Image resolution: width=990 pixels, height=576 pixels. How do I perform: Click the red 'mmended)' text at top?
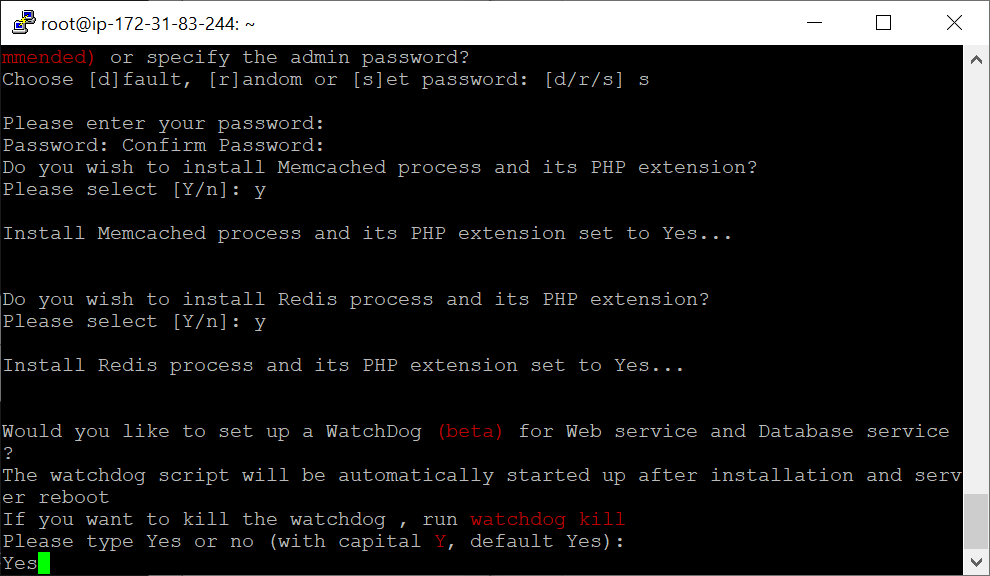click(x=48, y=57)
